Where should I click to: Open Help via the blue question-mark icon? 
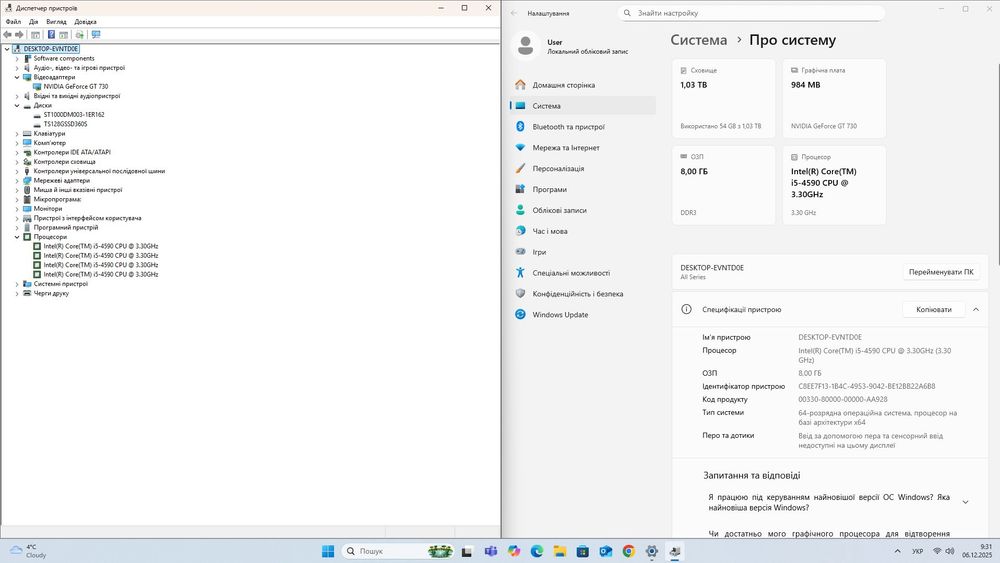[x=52, y=34]
